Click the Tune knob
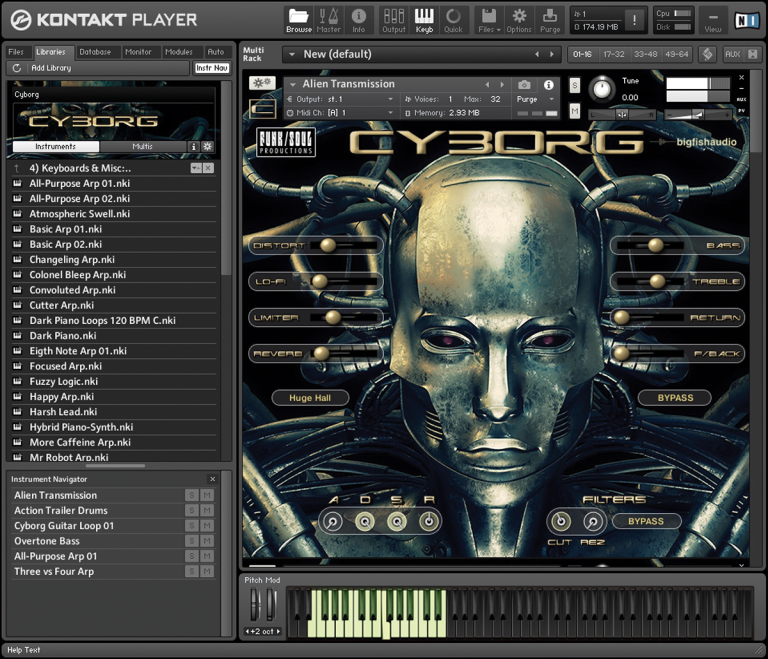The height and width of the screenshot is (659, 768). point(601,89)
